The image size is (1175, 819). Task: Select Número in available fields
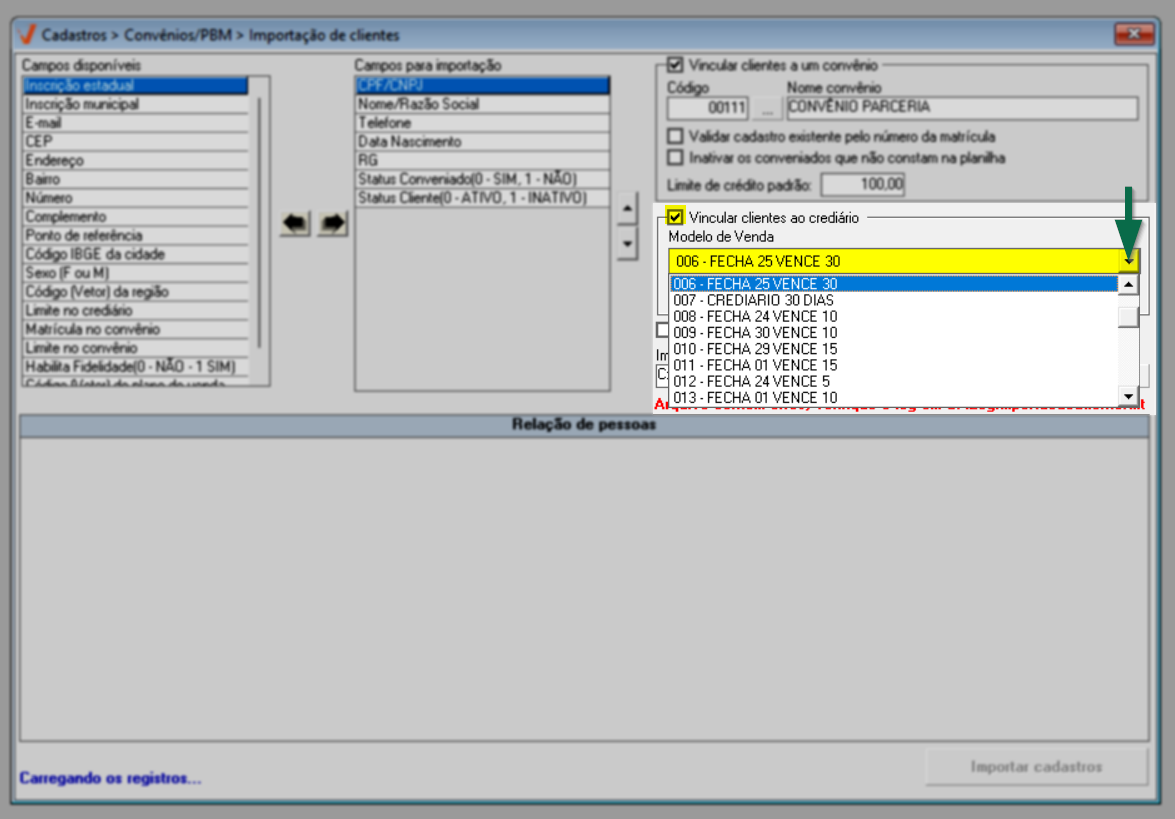click(135, 198)
